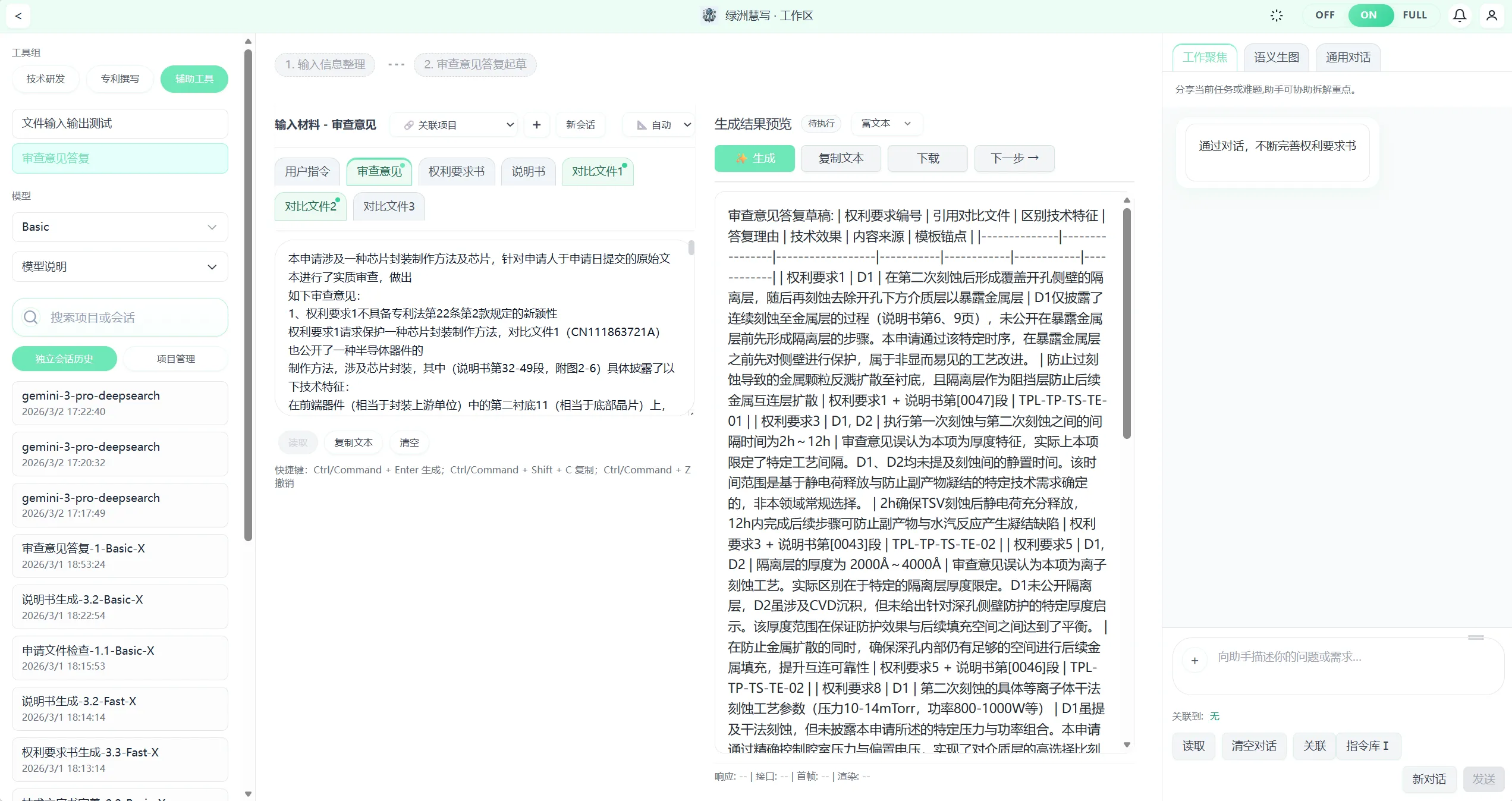Click the 搜索项目或会话 search field
This screenshot has height=801, width=1512.
click(x=120, y=318)
